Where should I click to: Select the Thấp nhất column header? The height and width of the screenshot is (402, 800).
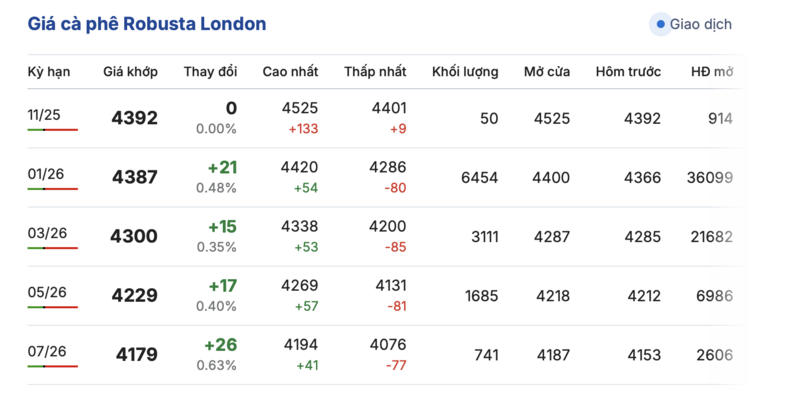(375, 72)
